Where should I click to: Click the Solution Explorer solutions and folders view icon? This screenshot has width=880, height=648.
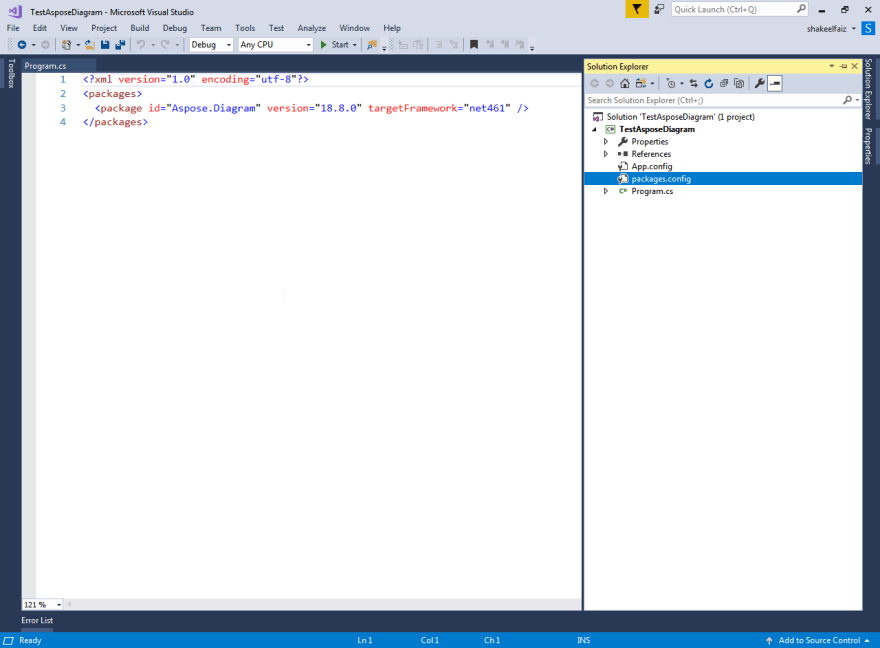click(640, 84)
